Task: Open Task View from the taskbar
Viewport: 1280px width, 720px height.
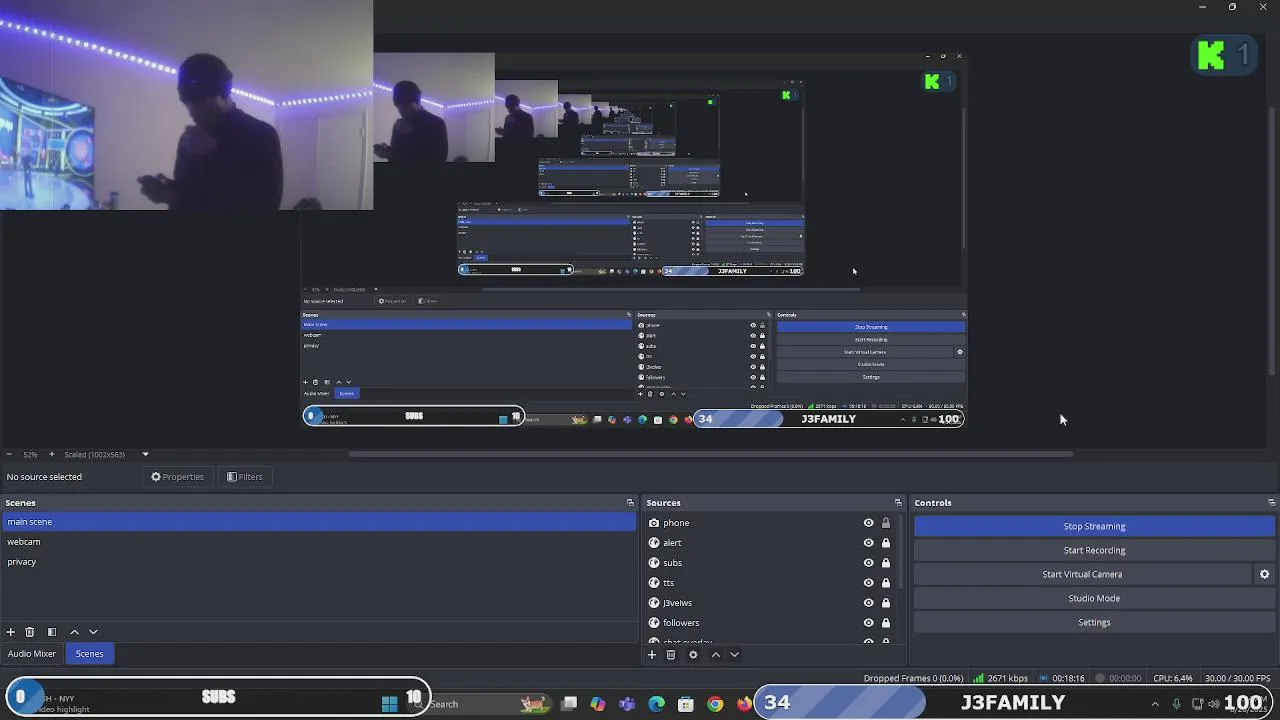Action: (569, 704)
